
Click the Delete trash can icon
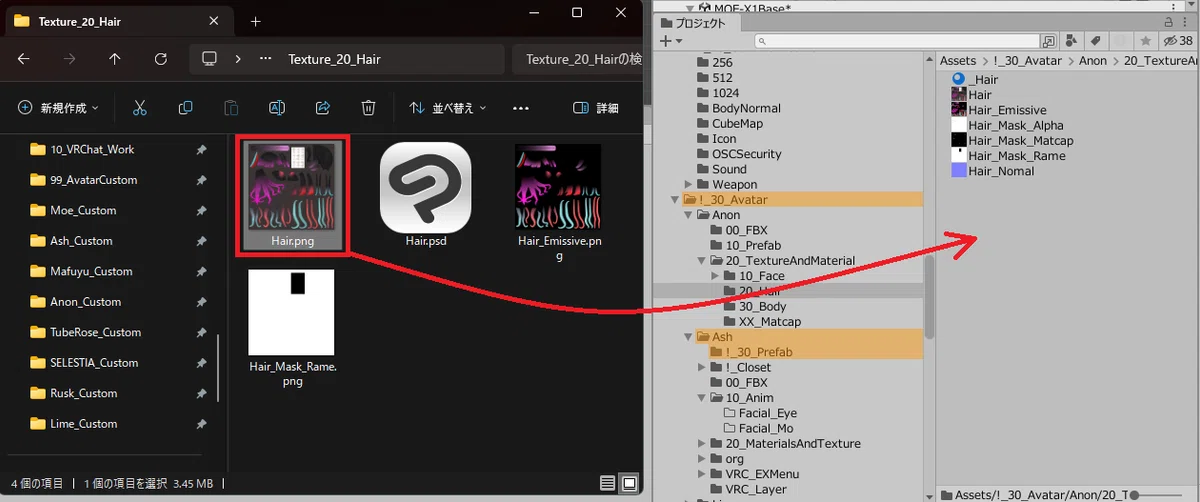[x=368, y=108]
